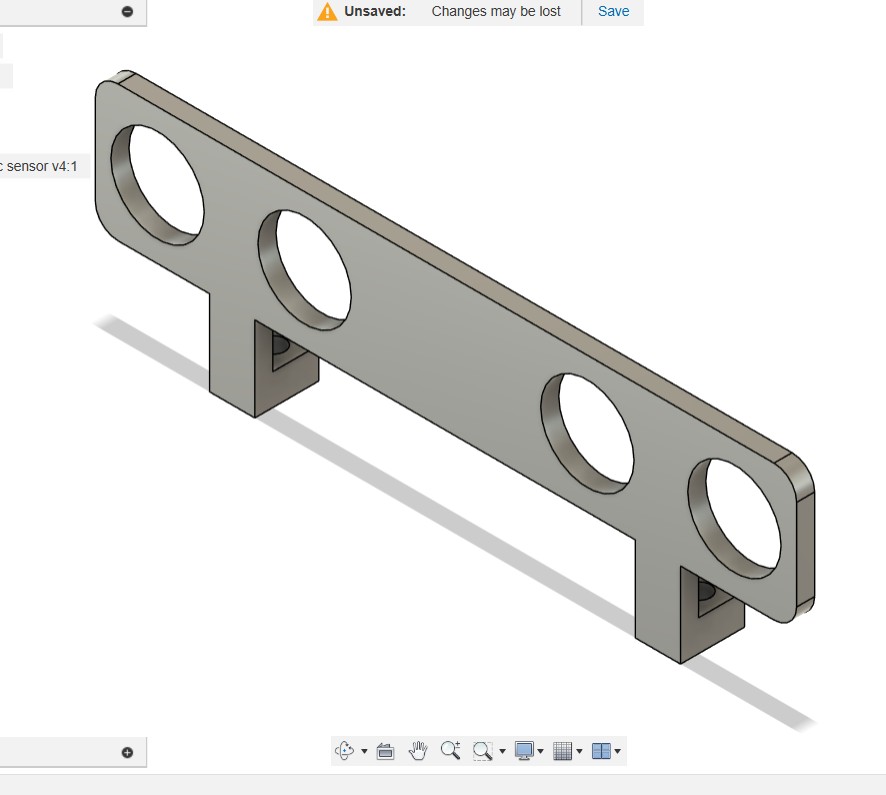Open the Zoom Window dropdown arrow
This screenshot has height=795, width=886.
[x=501, y=751]
